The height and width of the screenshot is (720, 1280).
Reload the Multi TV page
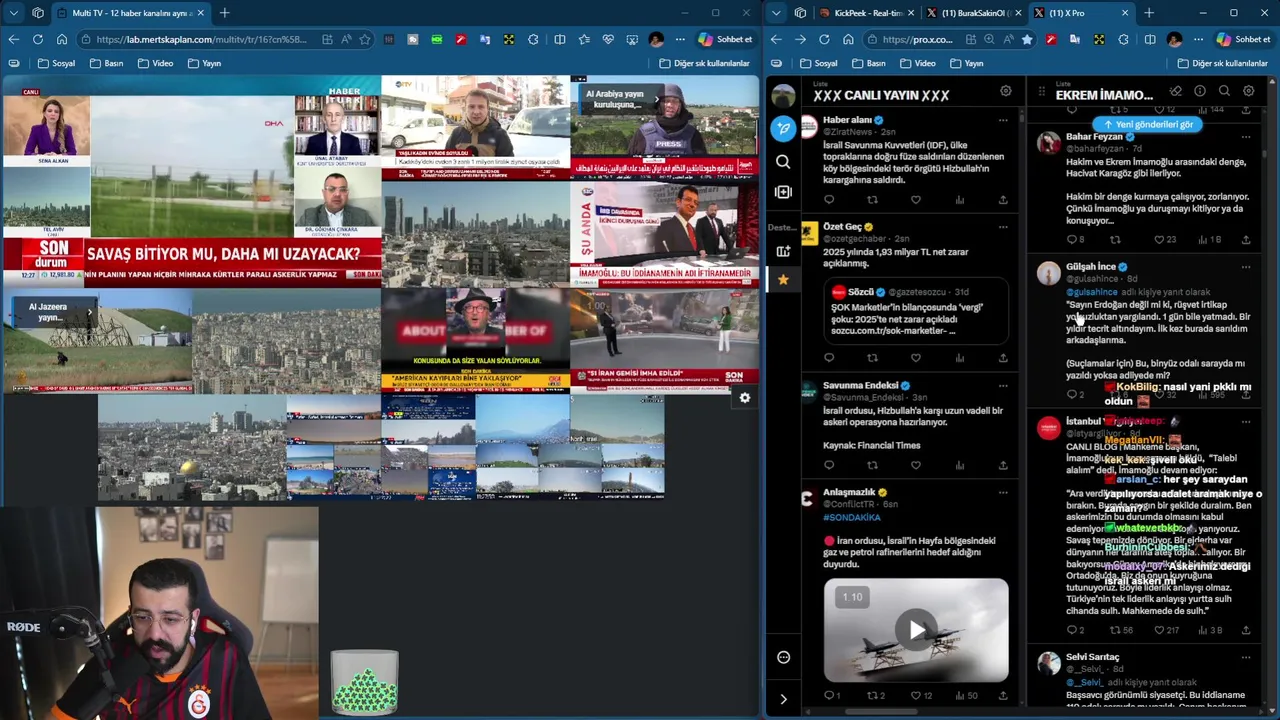click(37, 39)
